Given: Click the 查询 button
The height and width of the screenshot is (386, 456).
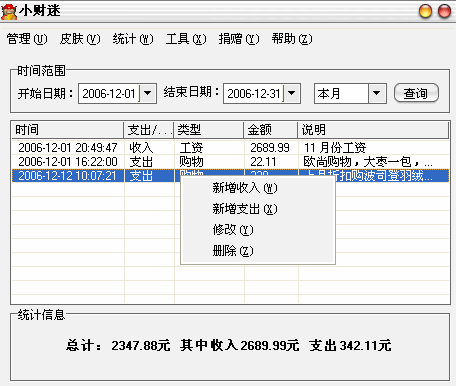Looking at the screenshot, I should pos(416,93).
